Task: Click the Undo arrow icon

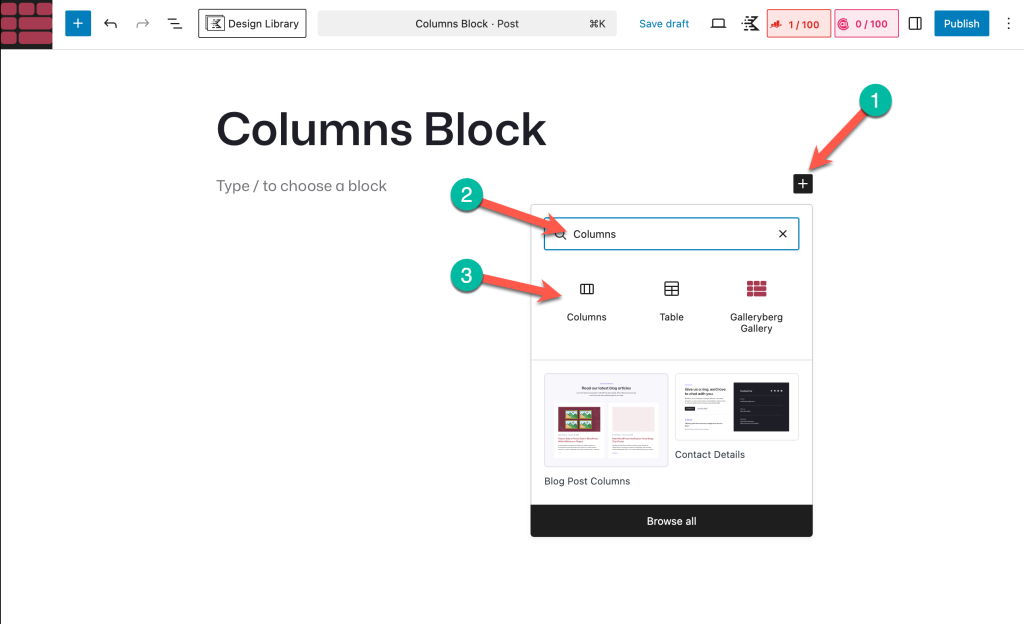Action: pos(110,23)
